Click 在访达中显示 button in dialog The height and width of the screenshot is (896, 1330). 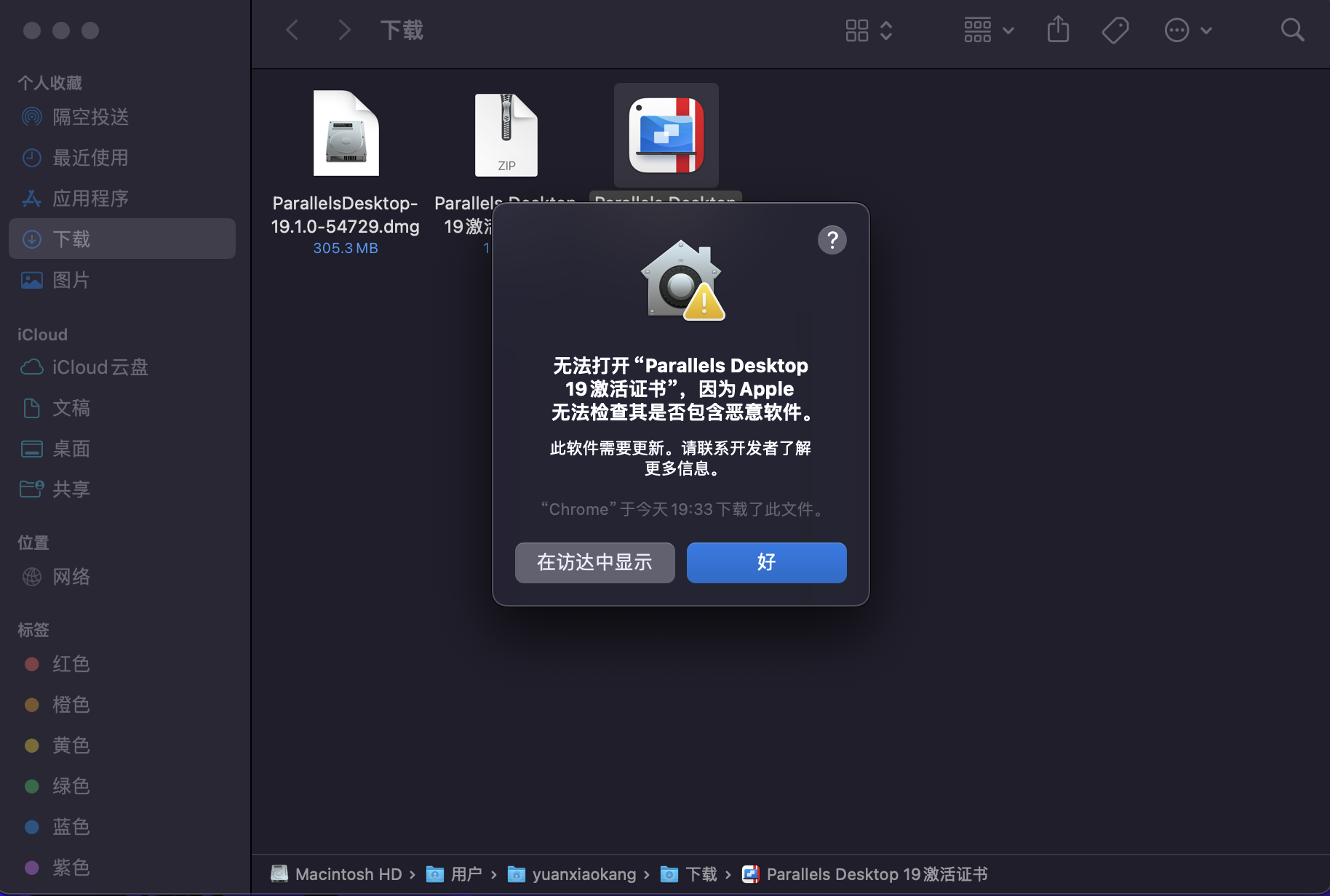click(594, 562)
